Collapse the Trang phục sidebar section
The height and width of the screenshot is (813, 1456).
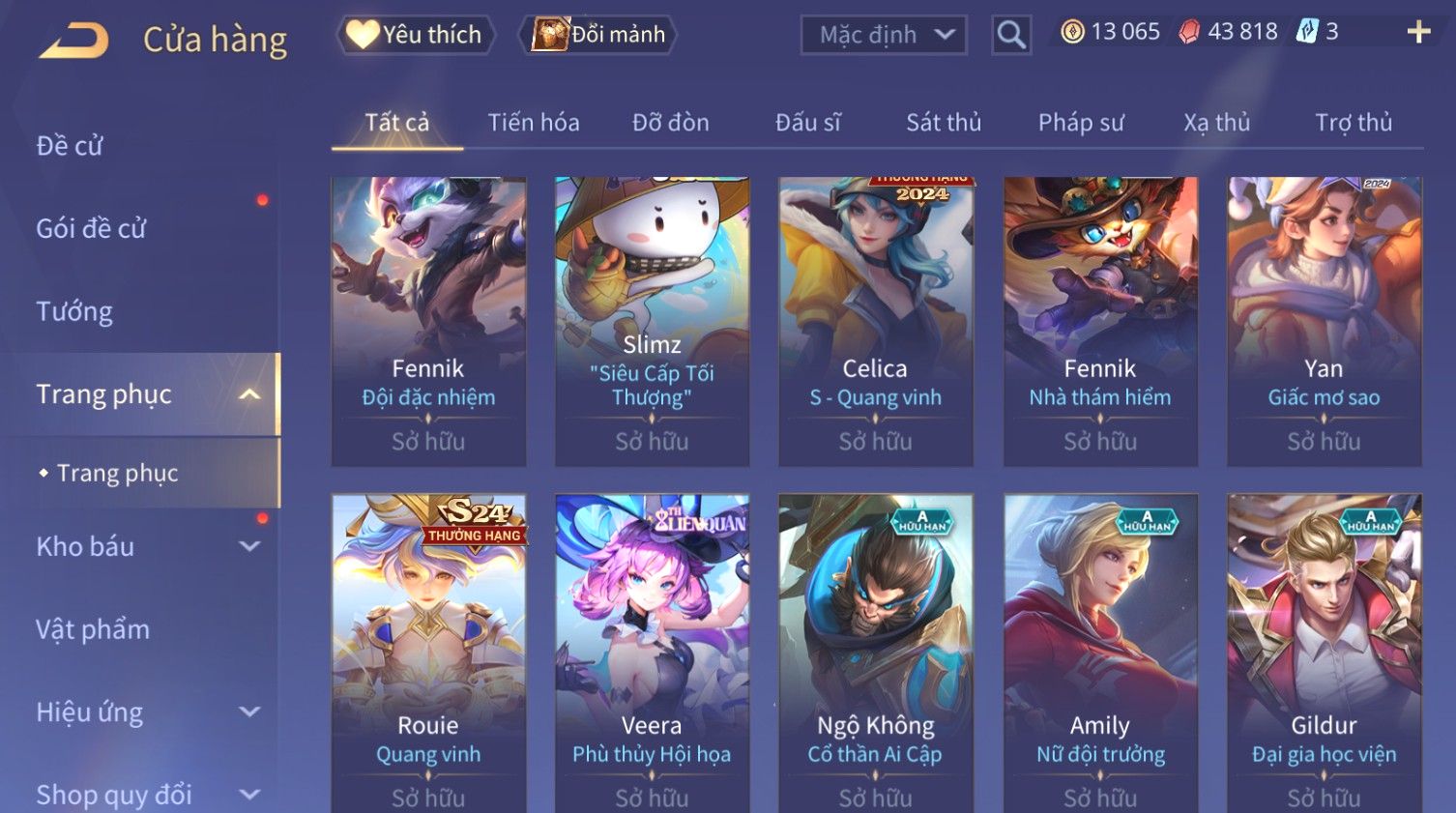click(x=249, y=394)
